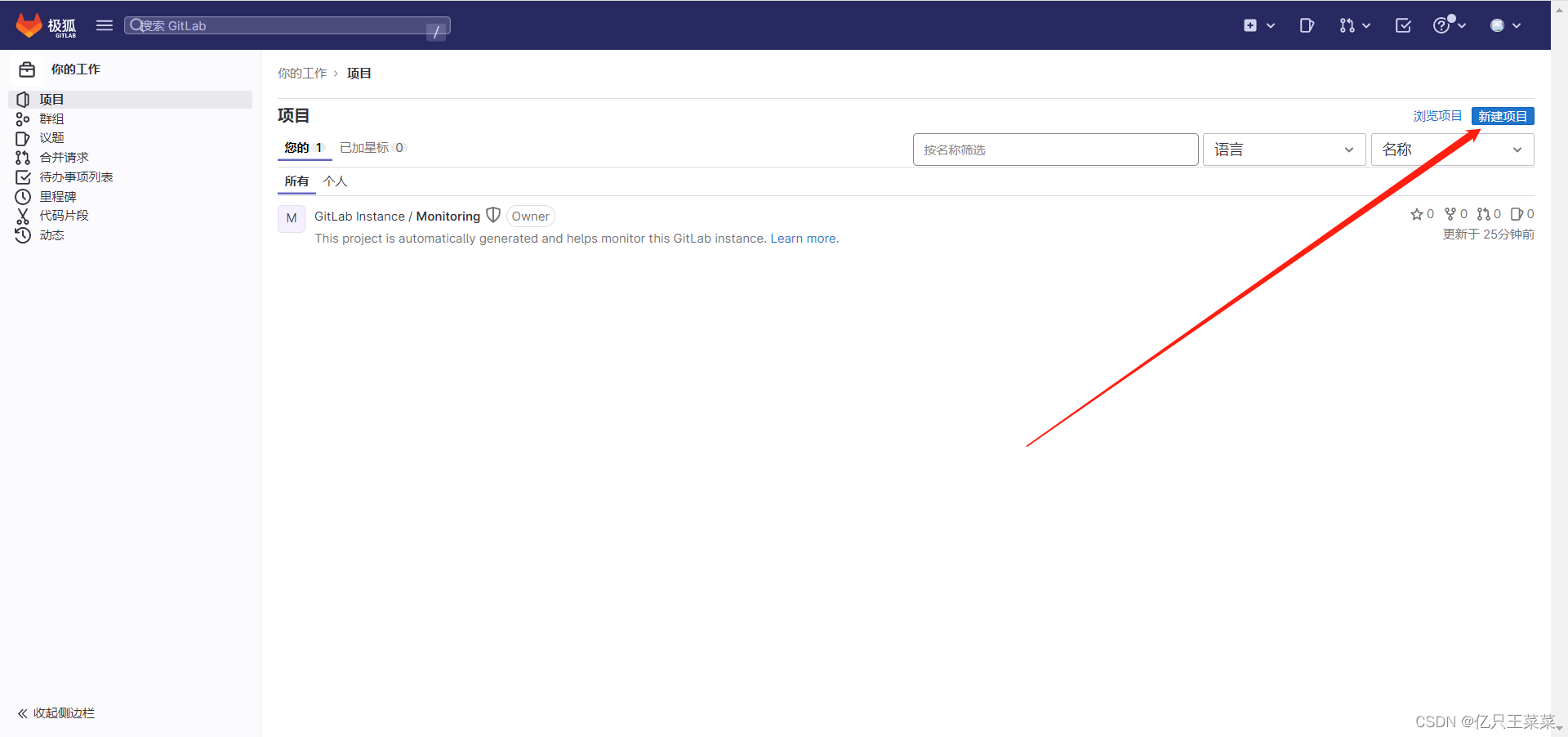
Task: Click the 合并请求 sidebar icon
Action: pos(23,158)
